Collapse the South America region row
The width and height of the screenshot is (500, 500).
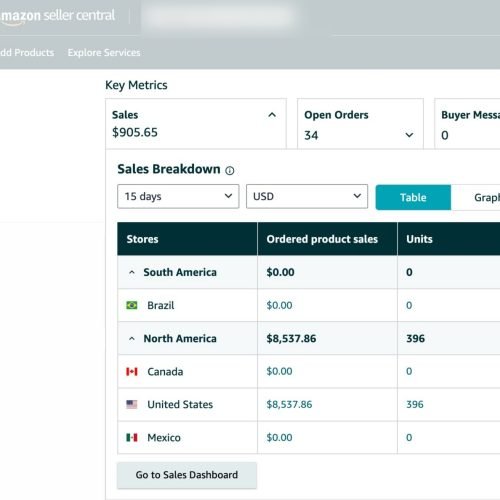click(132, 272)
